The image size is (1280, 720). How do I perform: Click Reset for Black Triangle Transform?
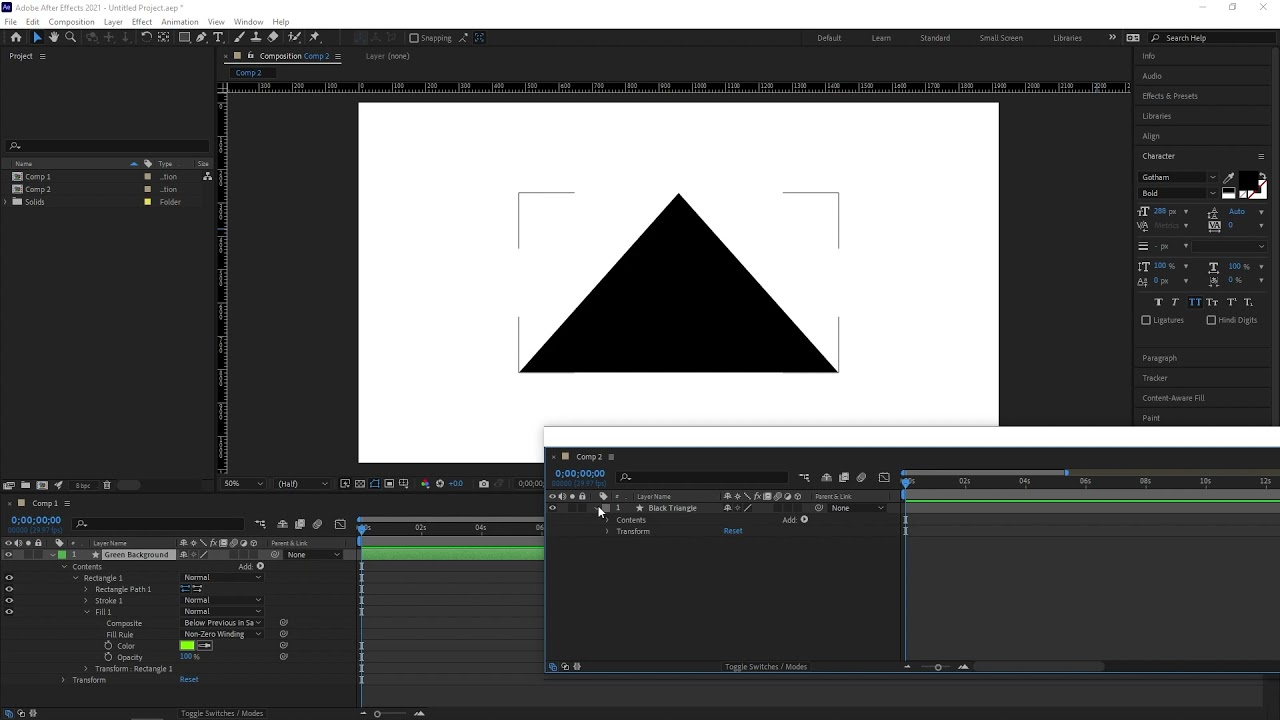click(x=733, y=531)
